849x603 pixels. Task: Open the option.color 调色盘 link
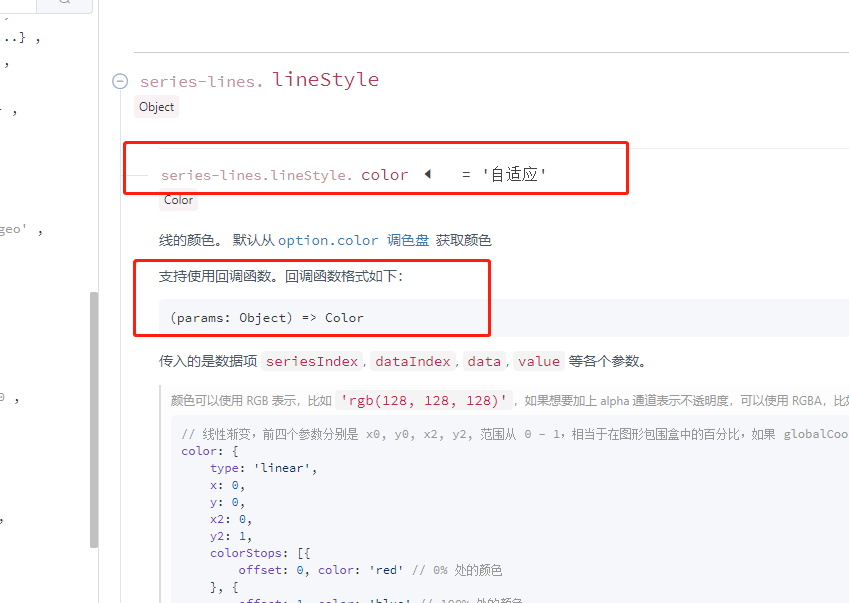pyautogui.click(x=354, y=240)
